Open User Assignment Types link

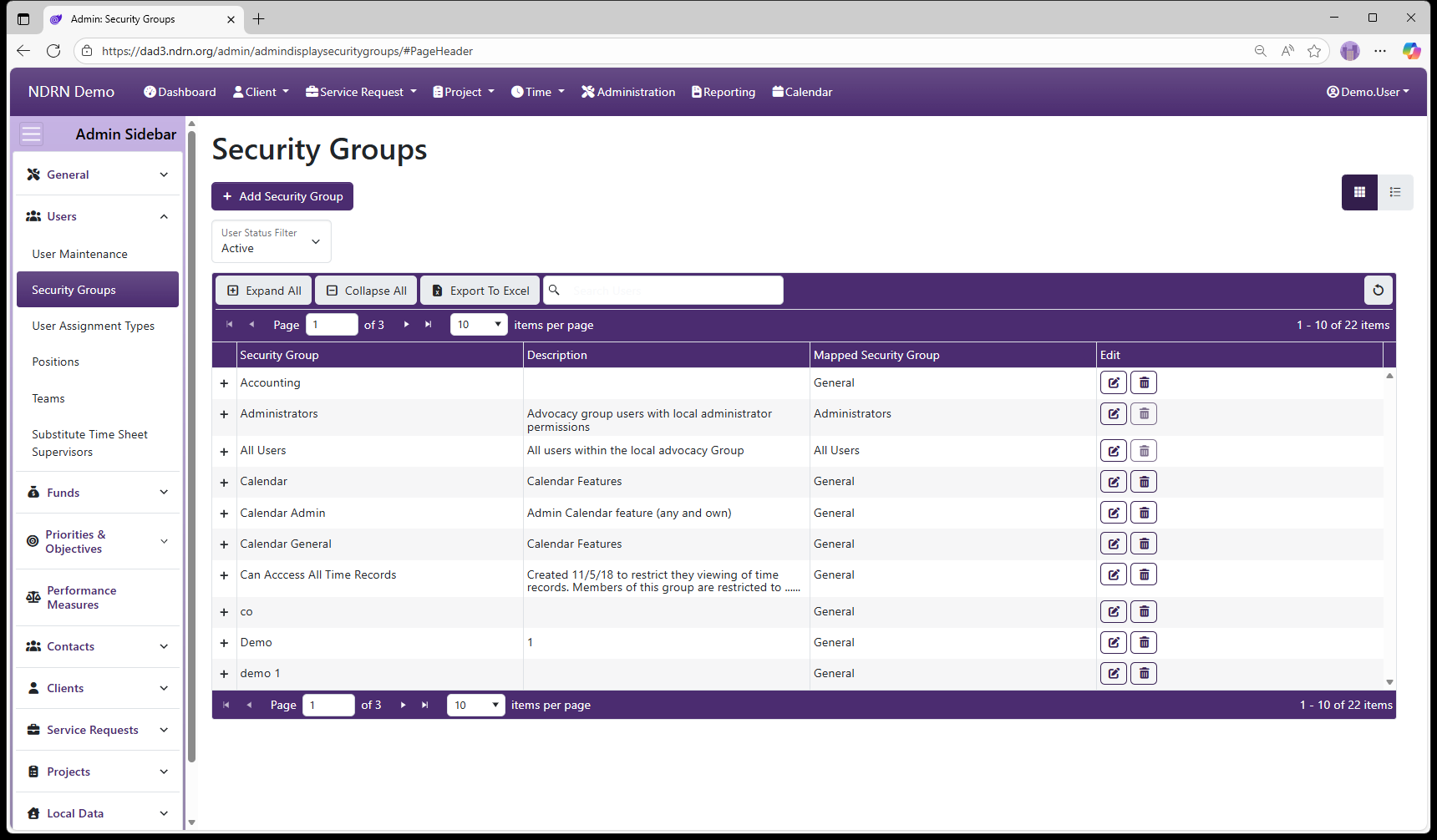(x=93, y=326)
